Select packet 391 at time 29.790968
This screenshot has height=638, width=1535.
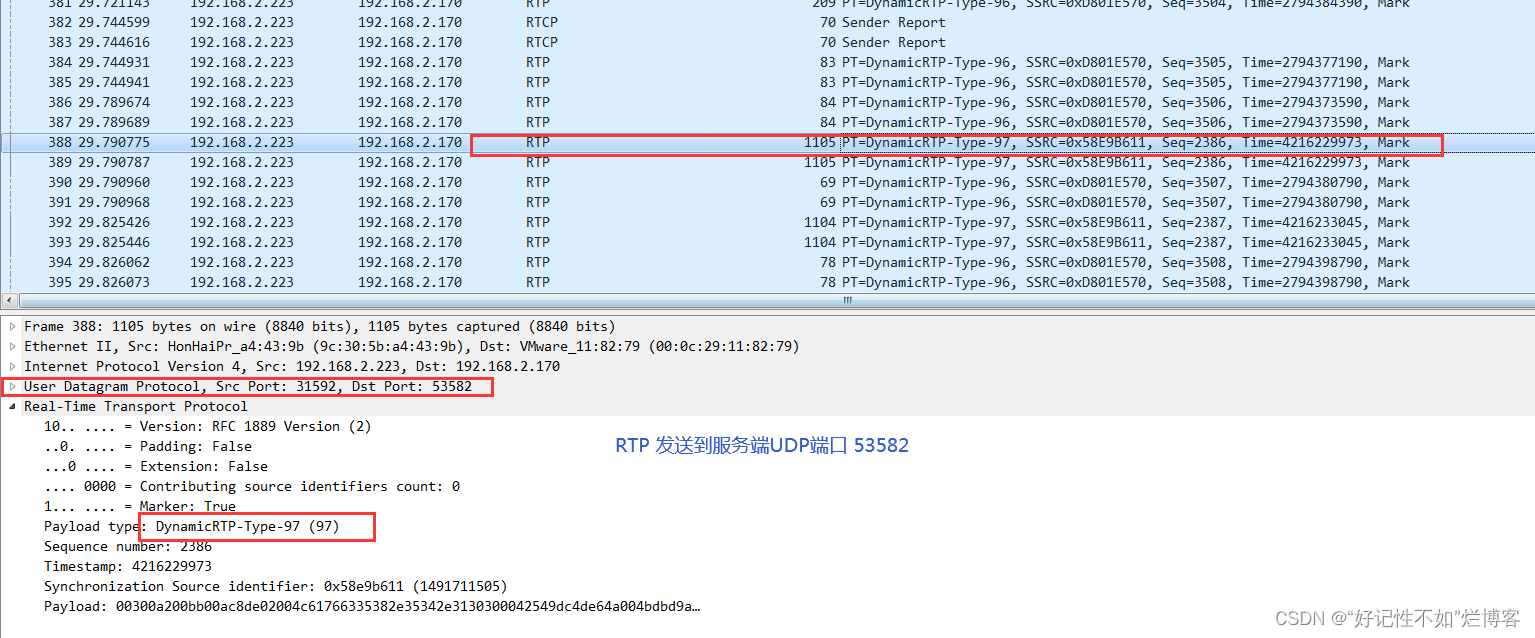(x=767, y=202)
